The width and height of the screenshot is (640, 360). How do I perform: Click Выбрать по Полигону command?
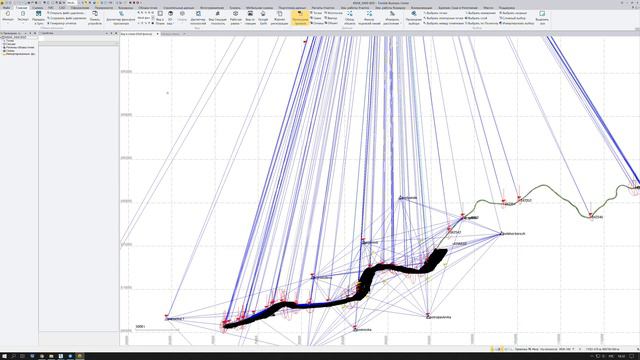[482, 23]
